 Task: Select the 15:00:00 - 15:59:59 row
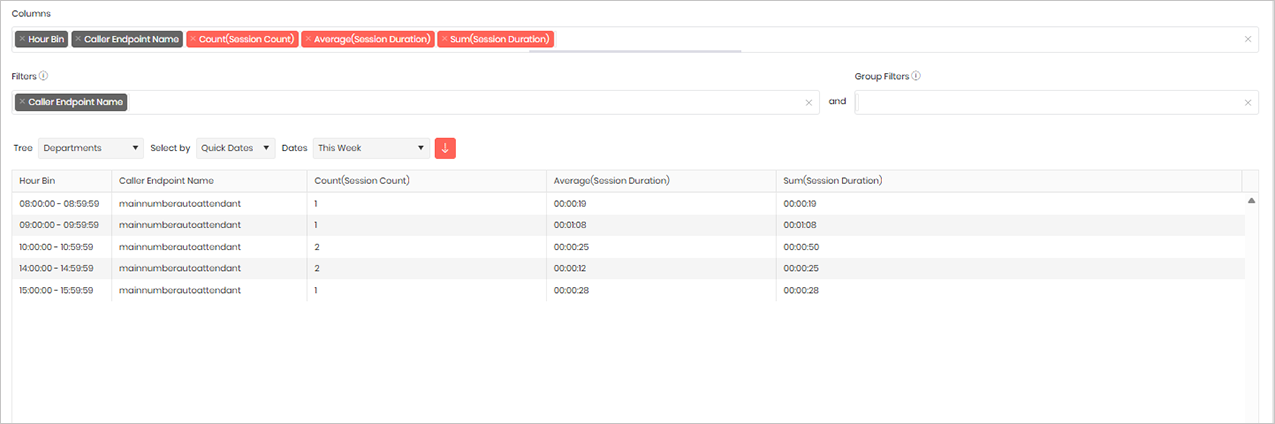point(628,290)
